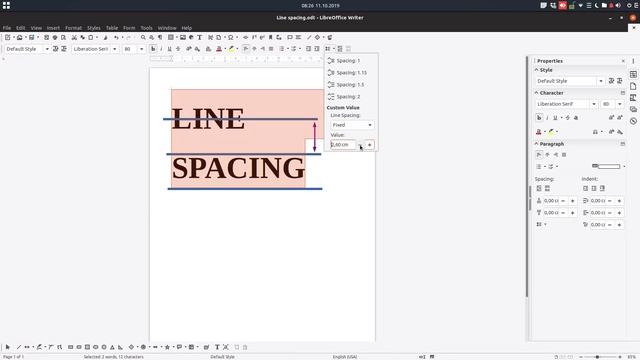The height and width of the screenshot is (360, 640).
Task: Toggle sidebar Justified in Paragraph panel
Action: pos(564,155)
